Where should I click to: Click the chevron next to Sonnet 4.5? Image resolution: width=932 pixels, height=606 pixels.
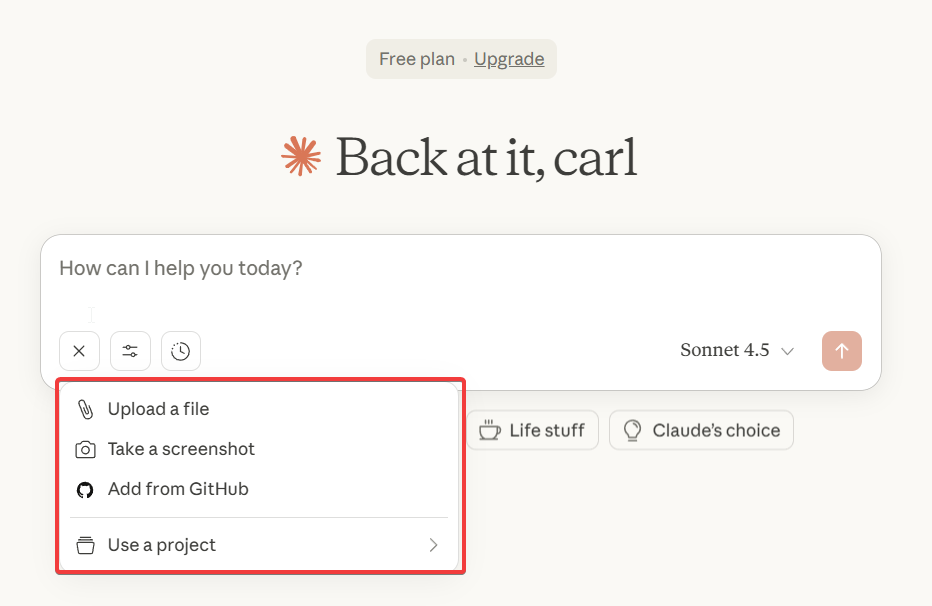point(788,351)
